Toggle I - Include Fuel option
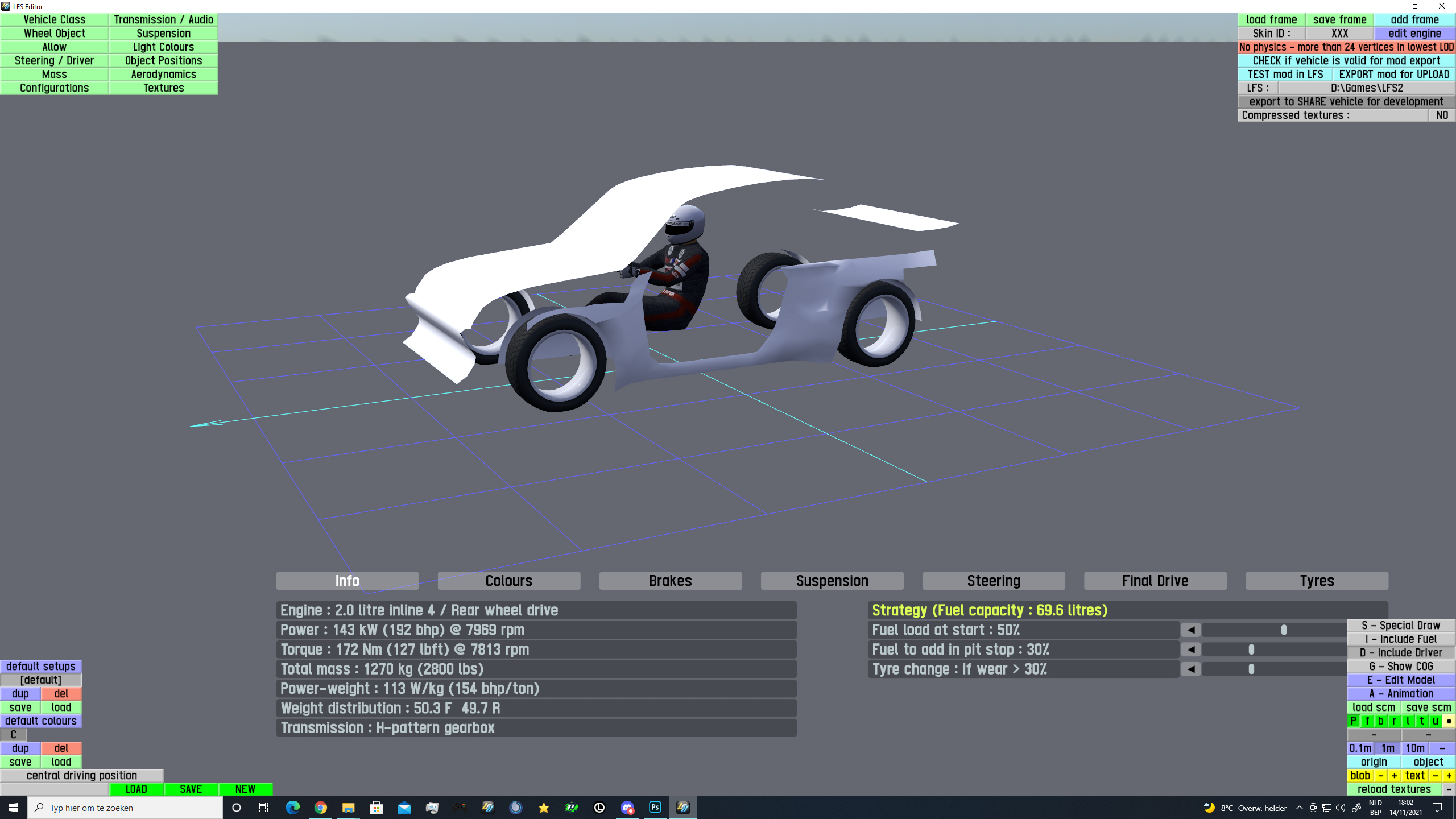The height and width of the screenshot is (819, 1456). (x=1401, y=639)
